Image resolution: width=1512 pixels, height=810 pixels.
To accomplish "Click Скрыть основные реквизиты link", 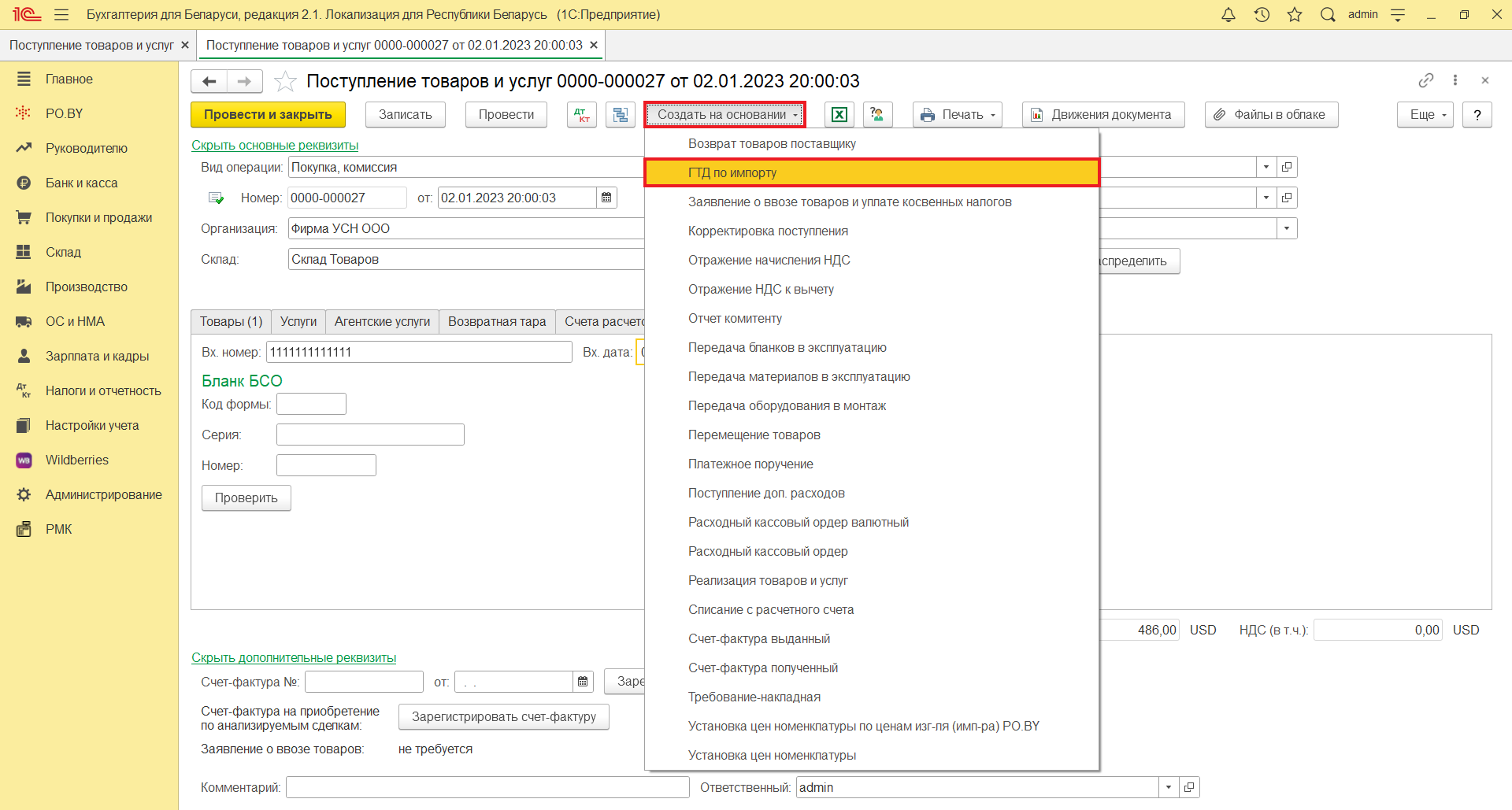I will pos(275,145).
